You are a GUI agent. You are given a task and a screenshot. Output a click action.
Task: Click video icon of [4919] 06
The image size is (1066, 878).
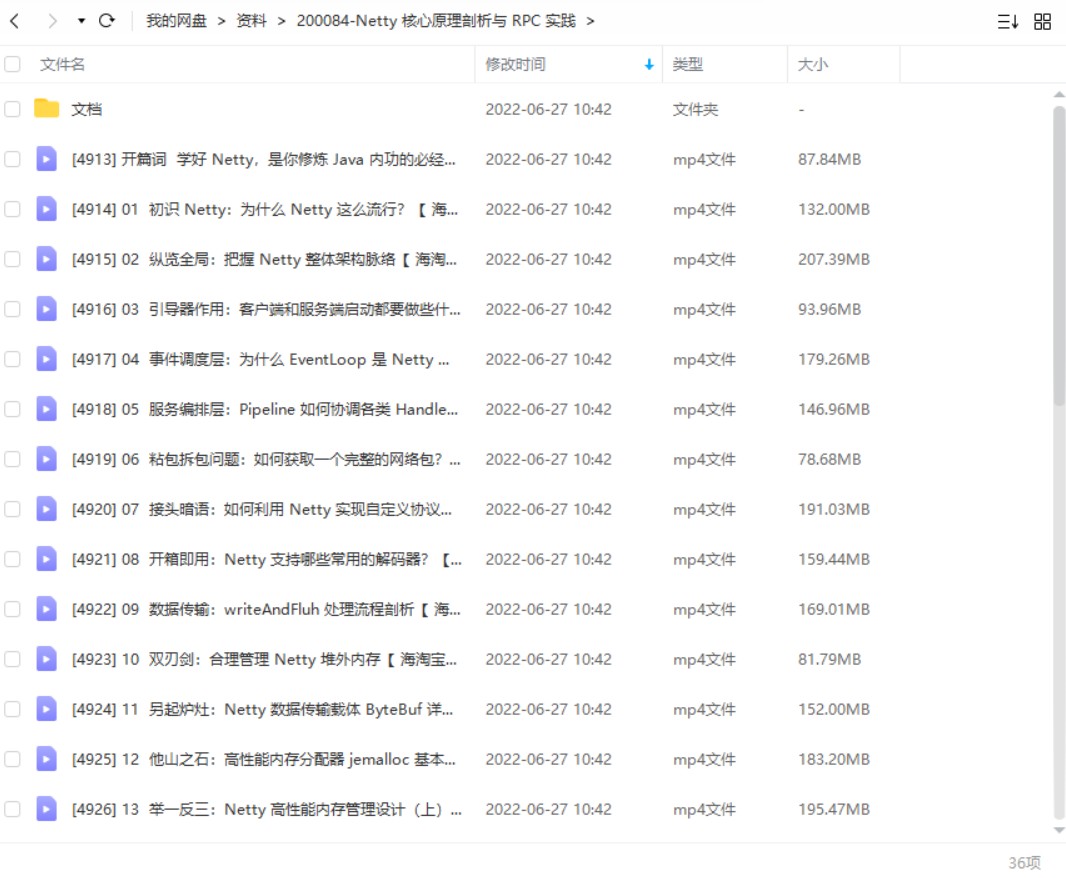[46, 459]
